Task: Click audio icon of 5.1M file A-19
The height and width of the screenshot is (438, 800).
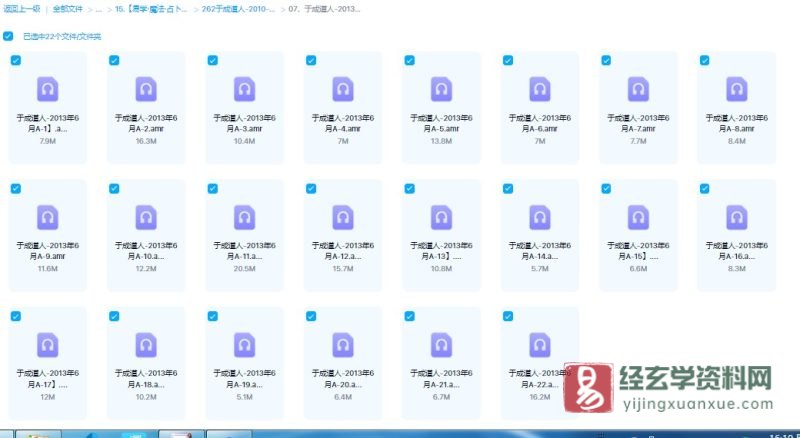Action: pos(244,345)
